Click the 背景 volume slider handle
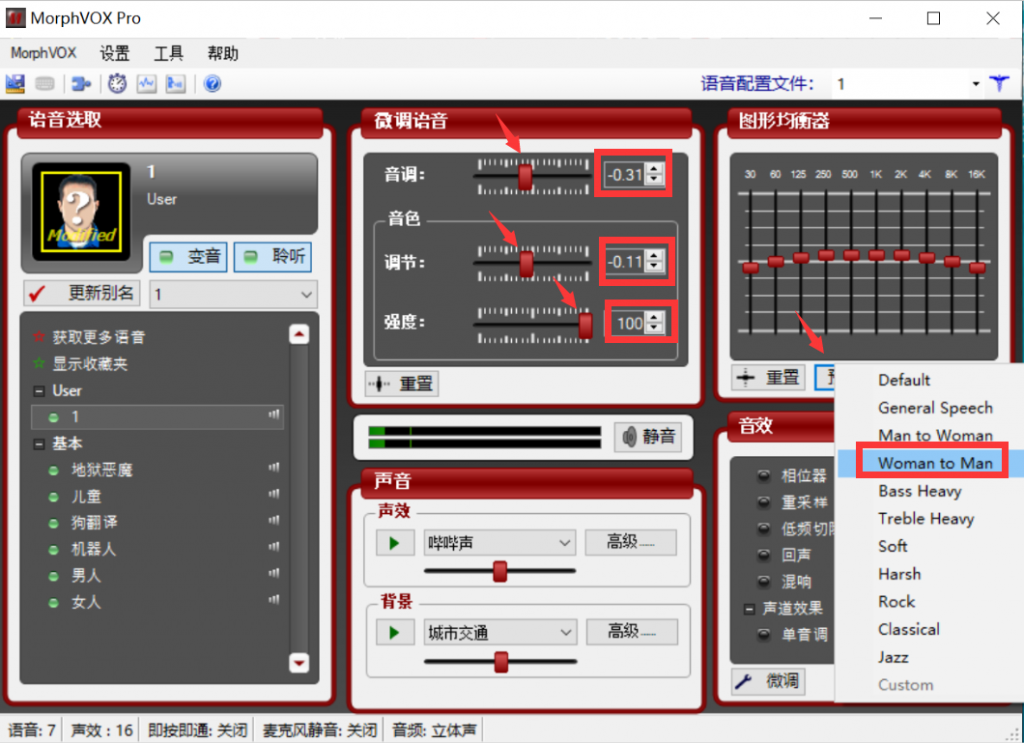The image size is (1024, 743). pyautogui.click(x=502, y=661)
